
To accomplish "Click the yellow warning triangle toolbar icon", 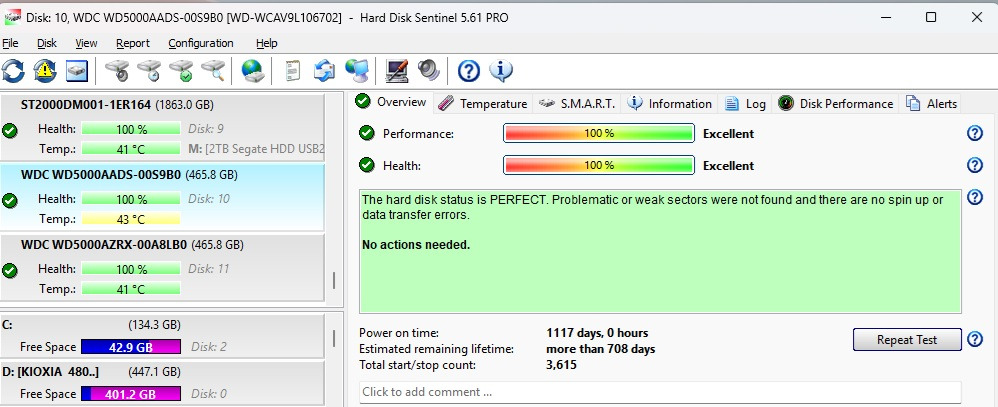I will [45, 71].
